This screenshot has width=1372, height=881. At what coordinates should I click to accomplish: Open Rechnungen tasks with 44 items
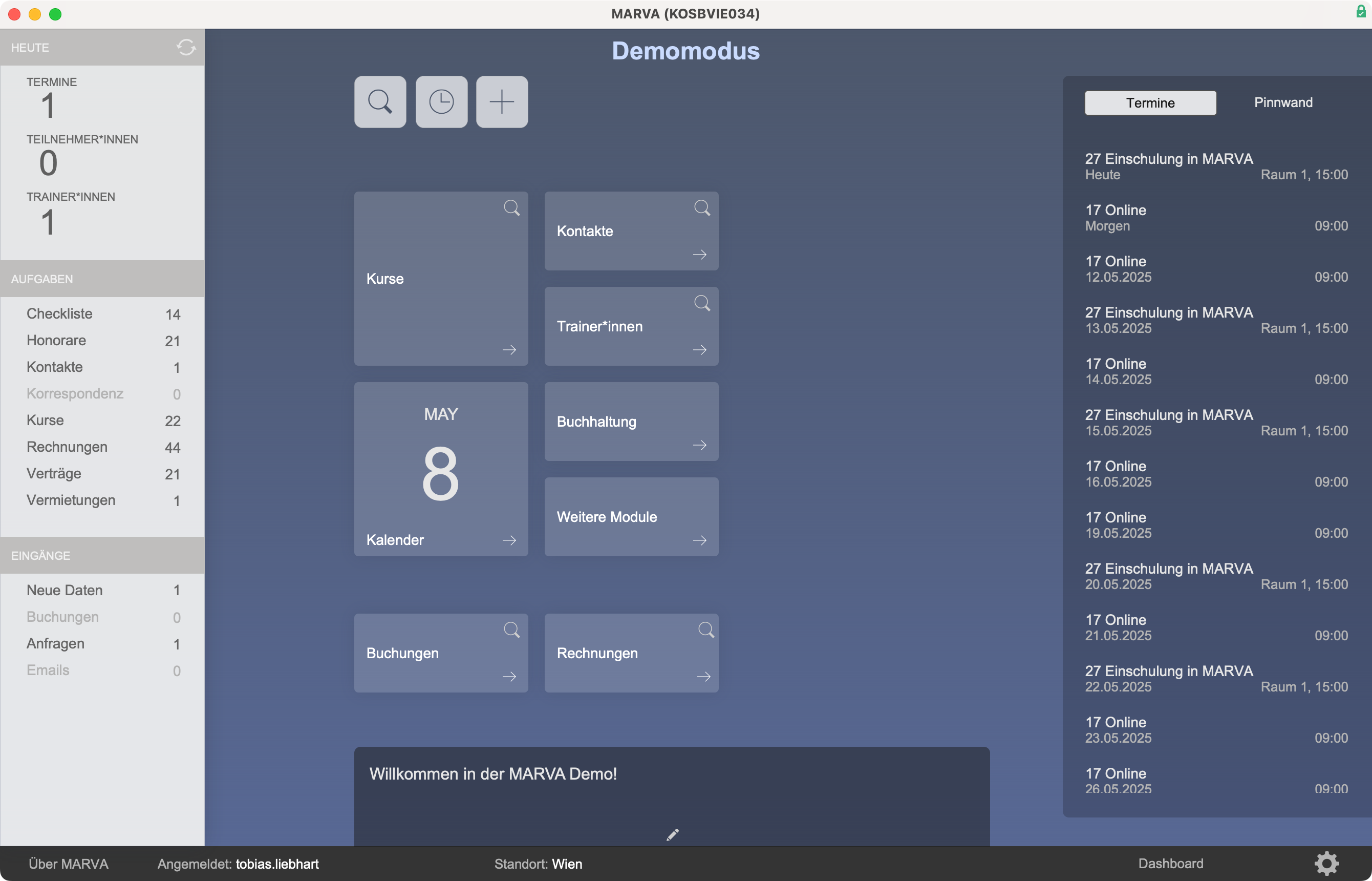pyautogui.click(x=67, y=447)
